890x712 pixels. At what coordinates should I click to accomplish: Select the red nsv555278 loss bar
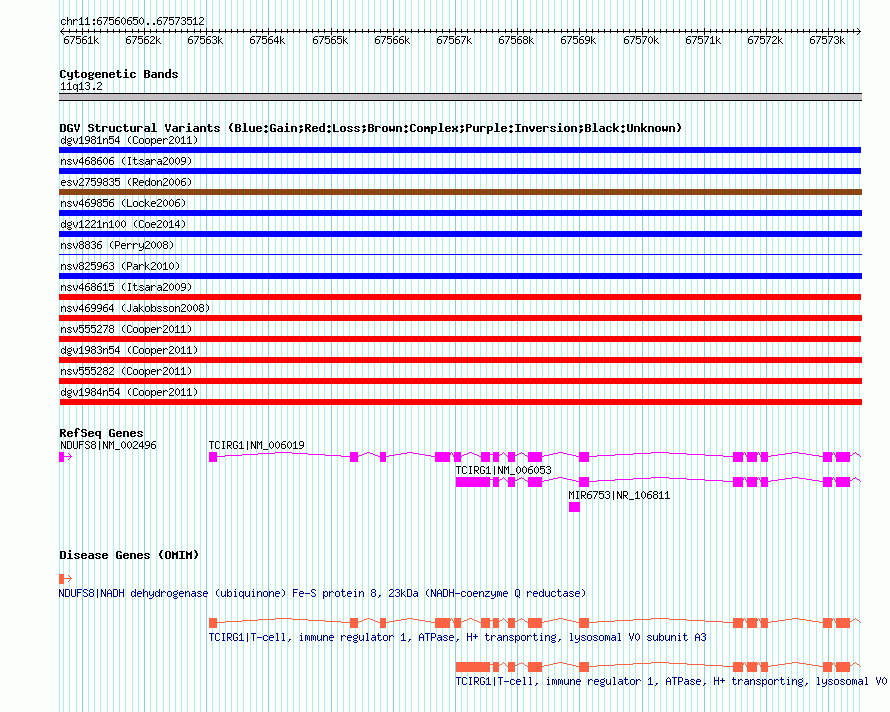[460, 339]
